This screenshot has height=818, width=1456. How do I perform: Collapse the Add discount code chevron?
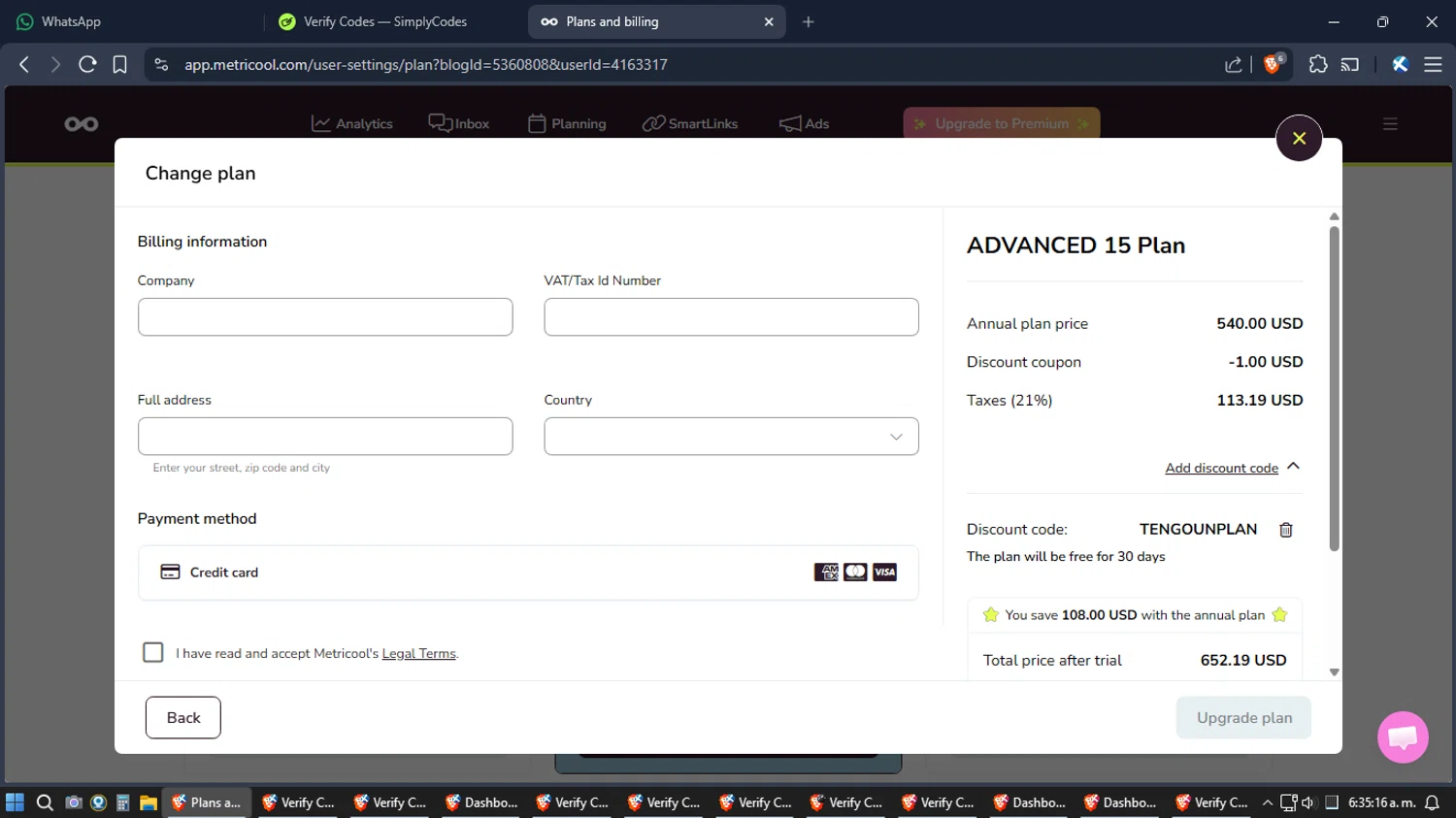(x=1293, y=467)
